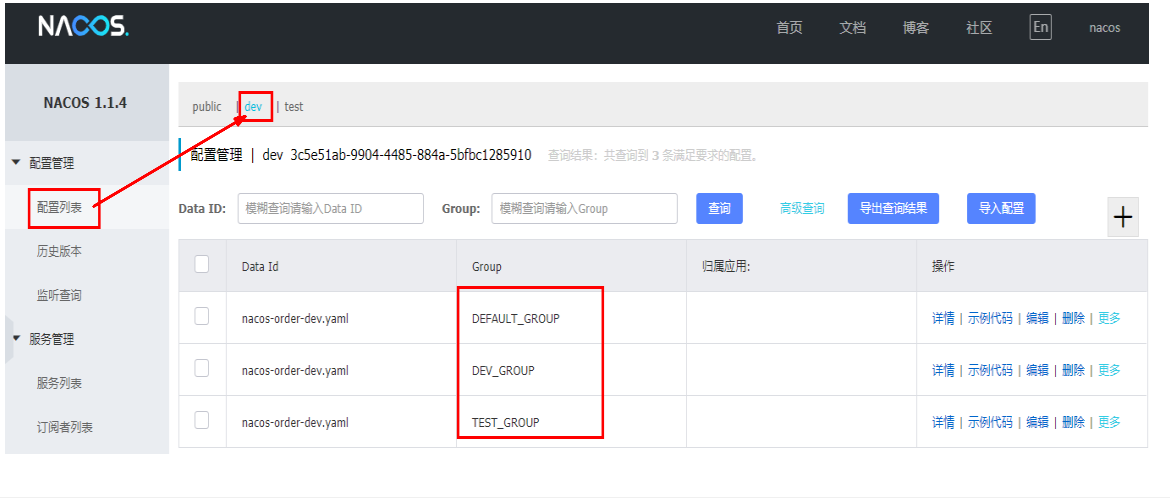Open 示例代码 for the TEST_GROUP row
1170x498 pixels.
[990, 423]
